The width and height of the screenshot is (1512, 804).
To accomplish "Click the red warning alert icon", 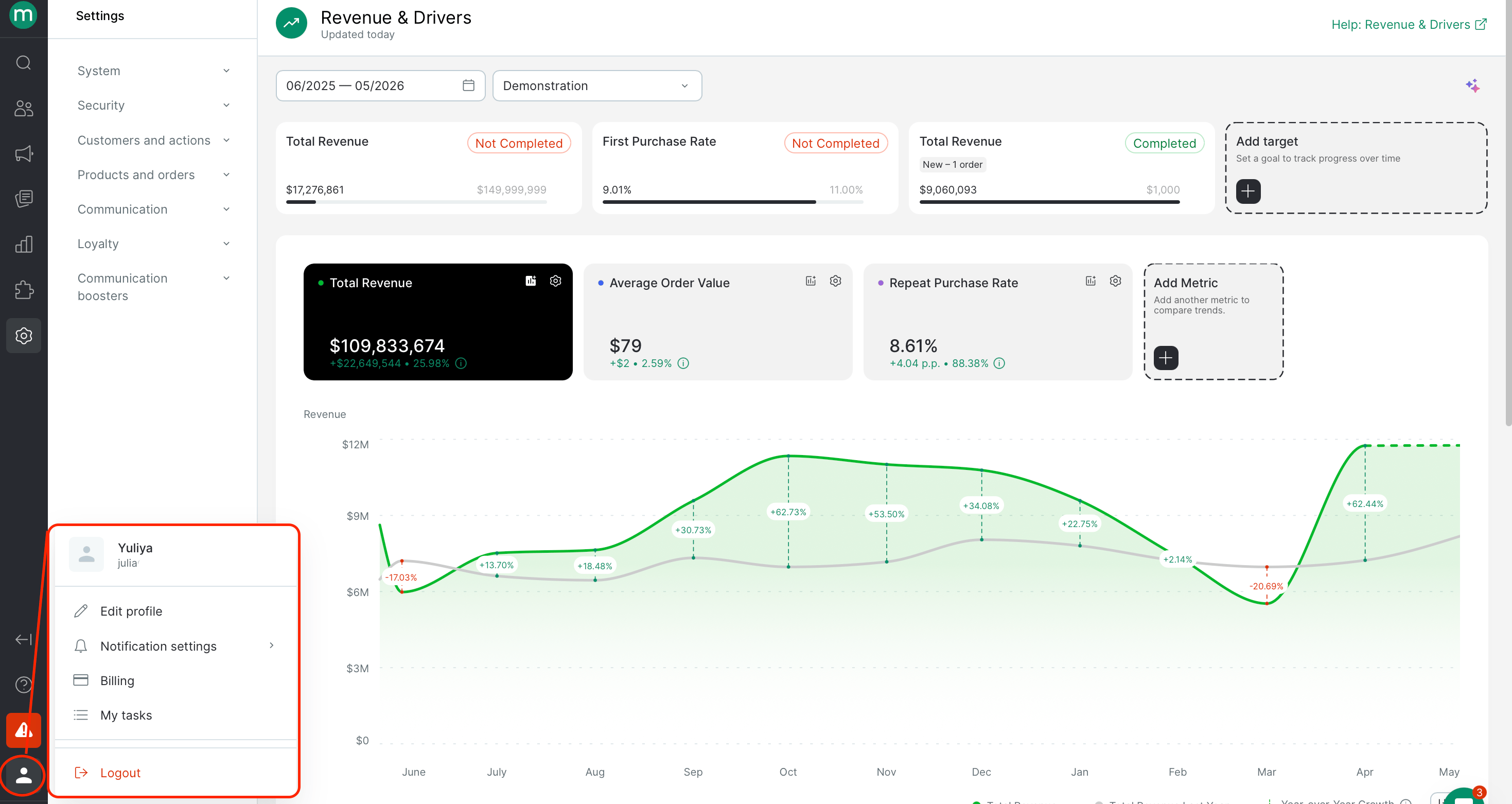I will click(x=24, y=730).
